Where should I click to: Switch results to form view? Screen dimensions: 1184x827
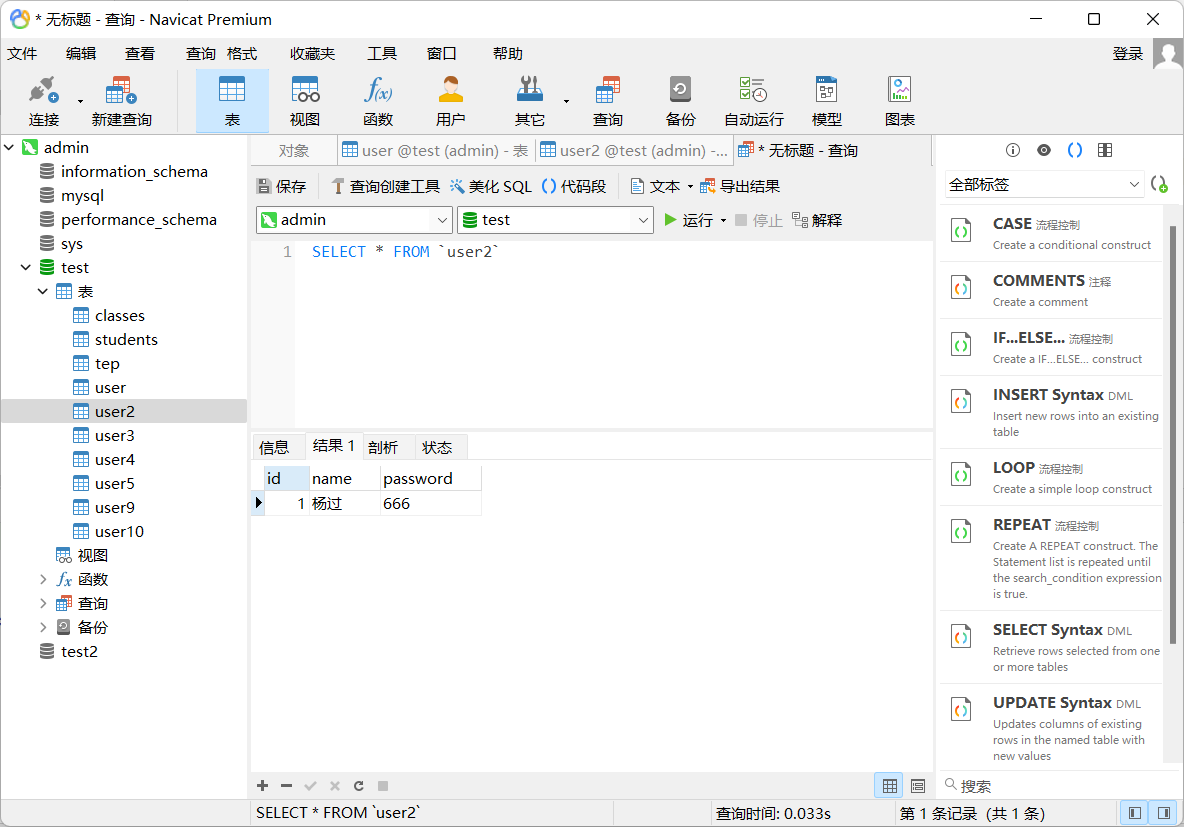[916, 785]
